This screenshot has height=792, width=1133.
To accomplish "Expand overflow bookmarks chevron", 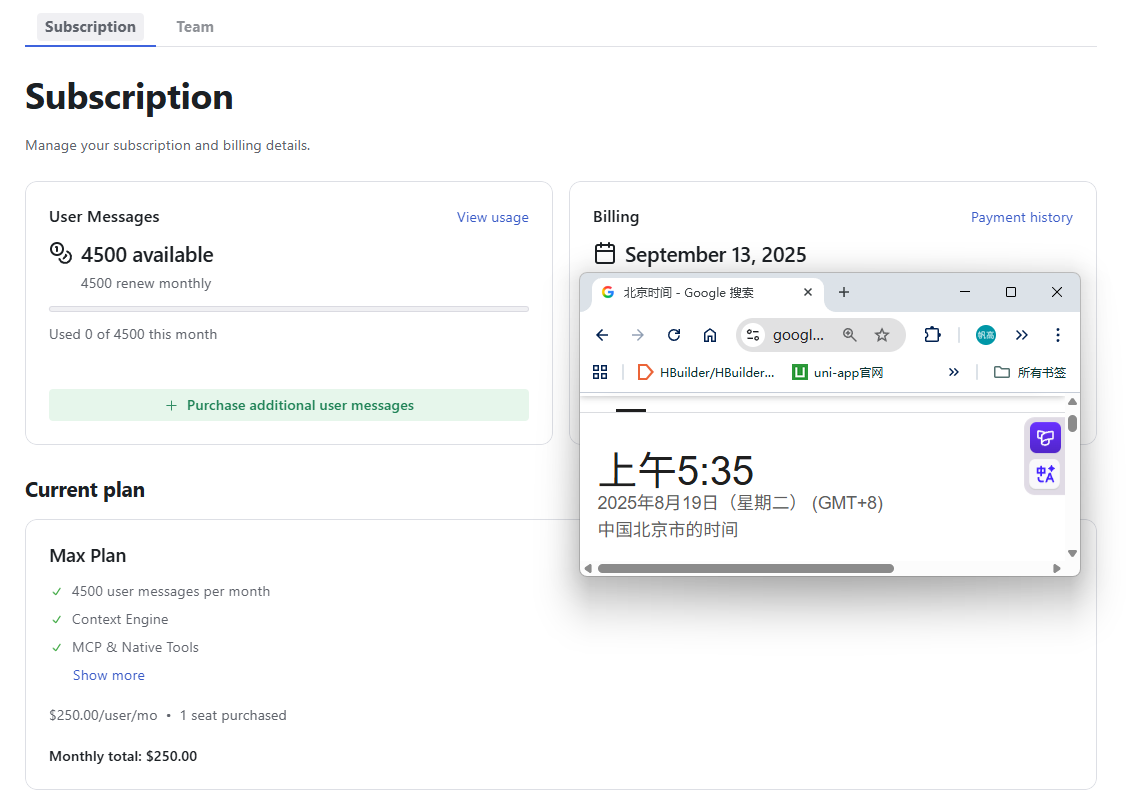I will (x=954, y=373).
